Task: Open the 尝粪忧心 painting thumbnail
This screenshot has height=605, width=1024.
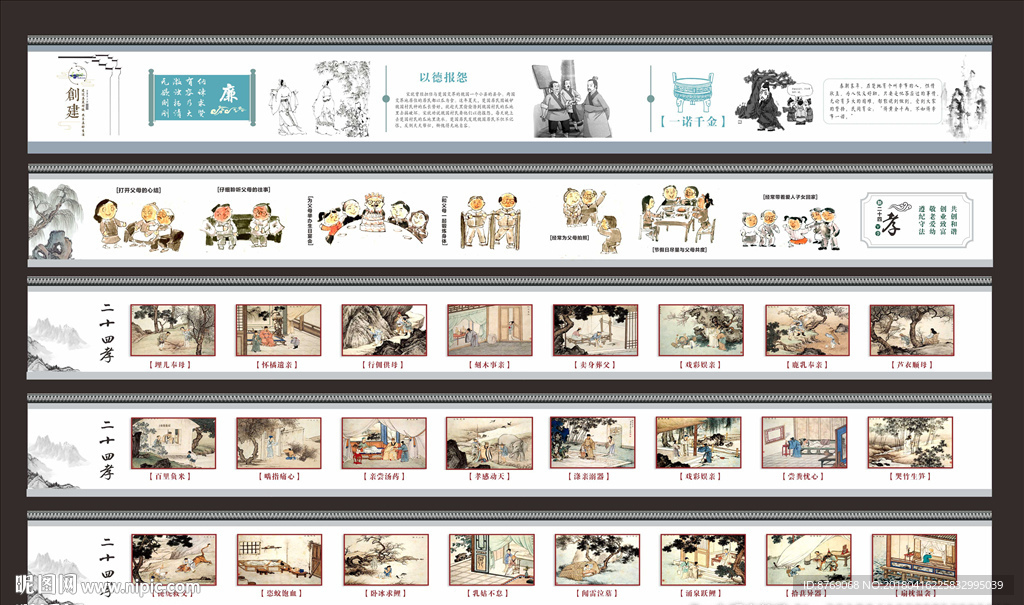Action: [805, 442]
